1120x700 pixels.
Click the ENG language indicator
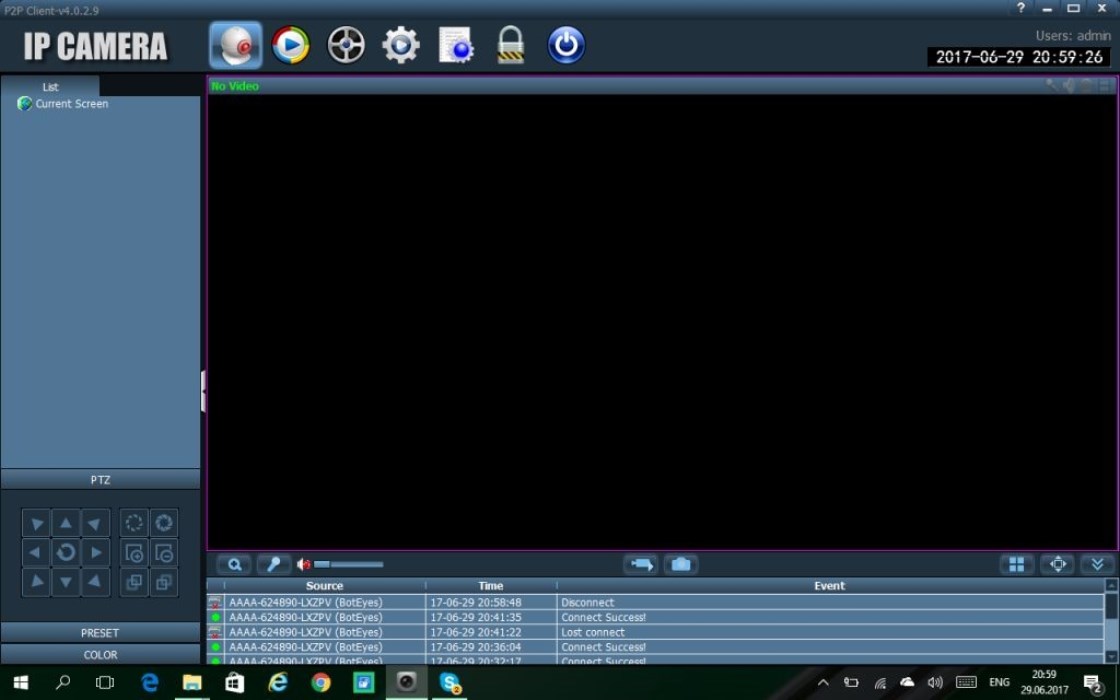(x=999, y=683)
